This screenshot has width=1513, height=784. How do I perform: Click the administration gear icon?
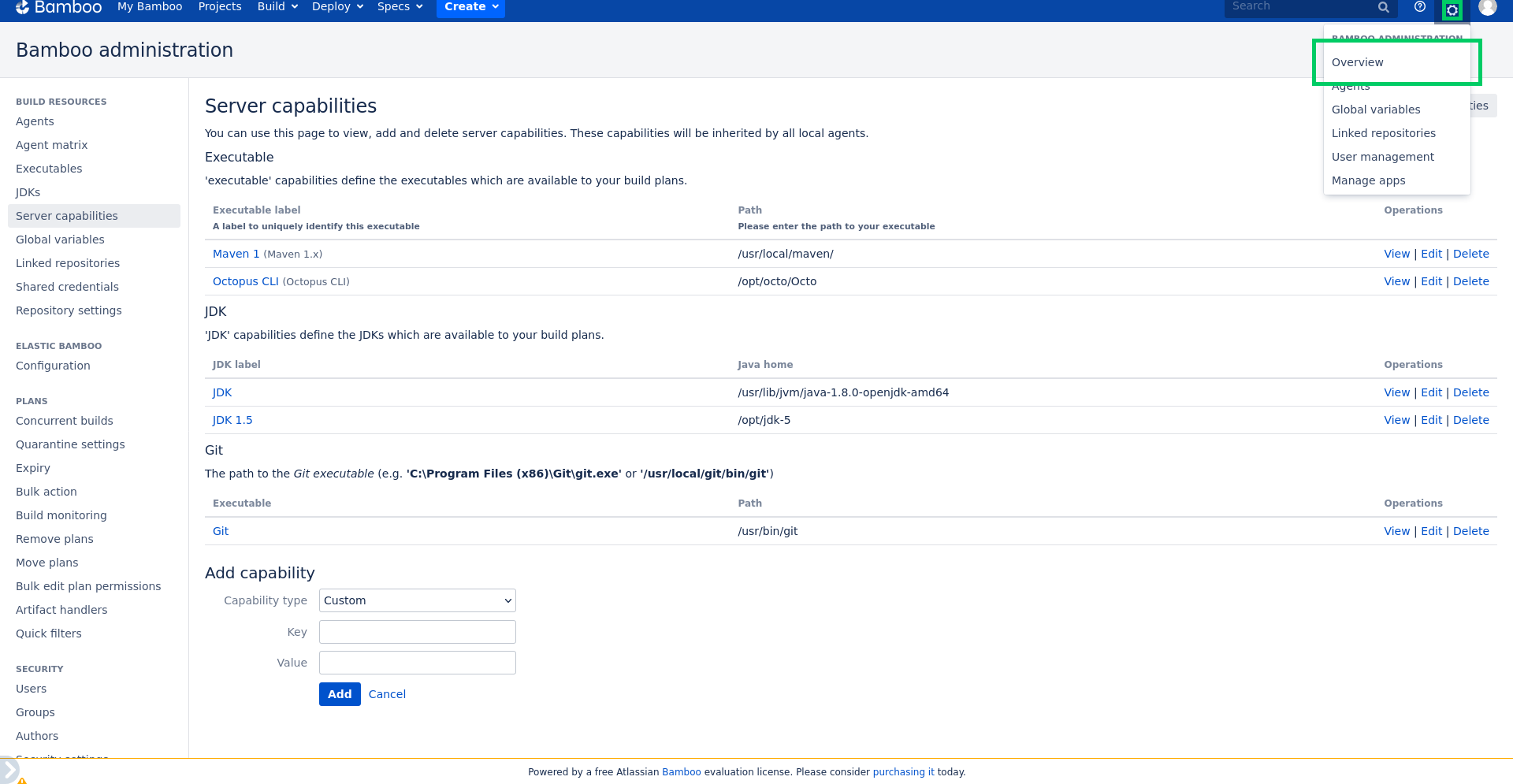(1452, 10)
